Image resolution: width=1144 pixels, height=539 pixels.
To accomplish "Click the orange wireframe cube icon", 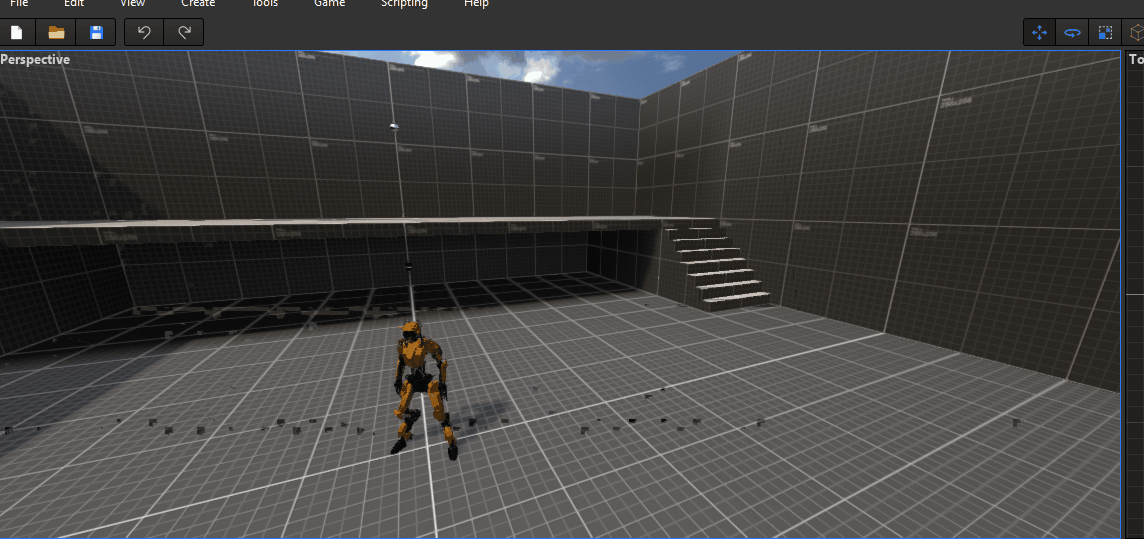I will (x=1135, y=33).
